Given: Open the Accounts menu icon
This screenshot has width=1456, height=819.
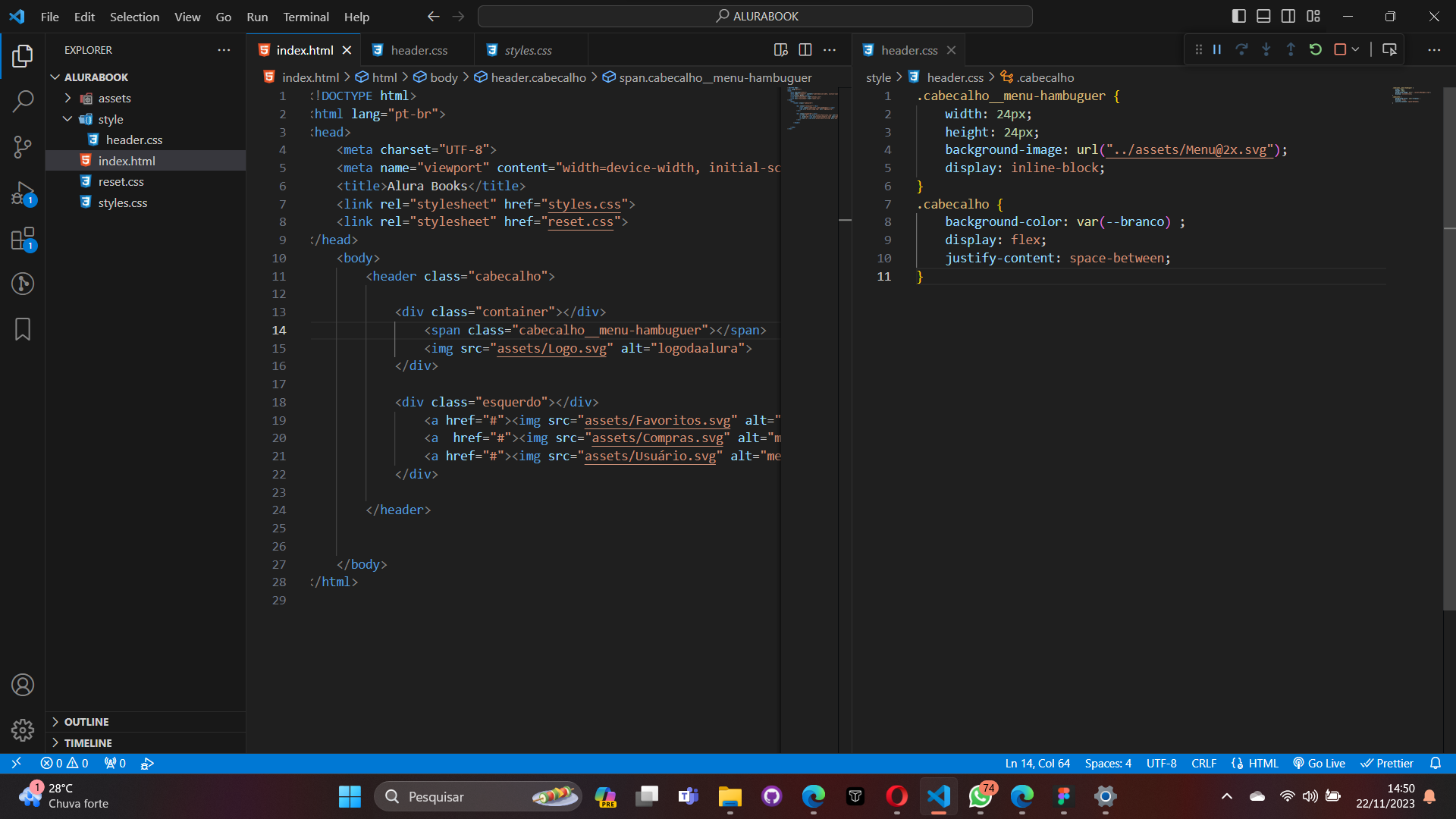Looking at the screenshot, I should pyautogui.click(x=23, y=685).
